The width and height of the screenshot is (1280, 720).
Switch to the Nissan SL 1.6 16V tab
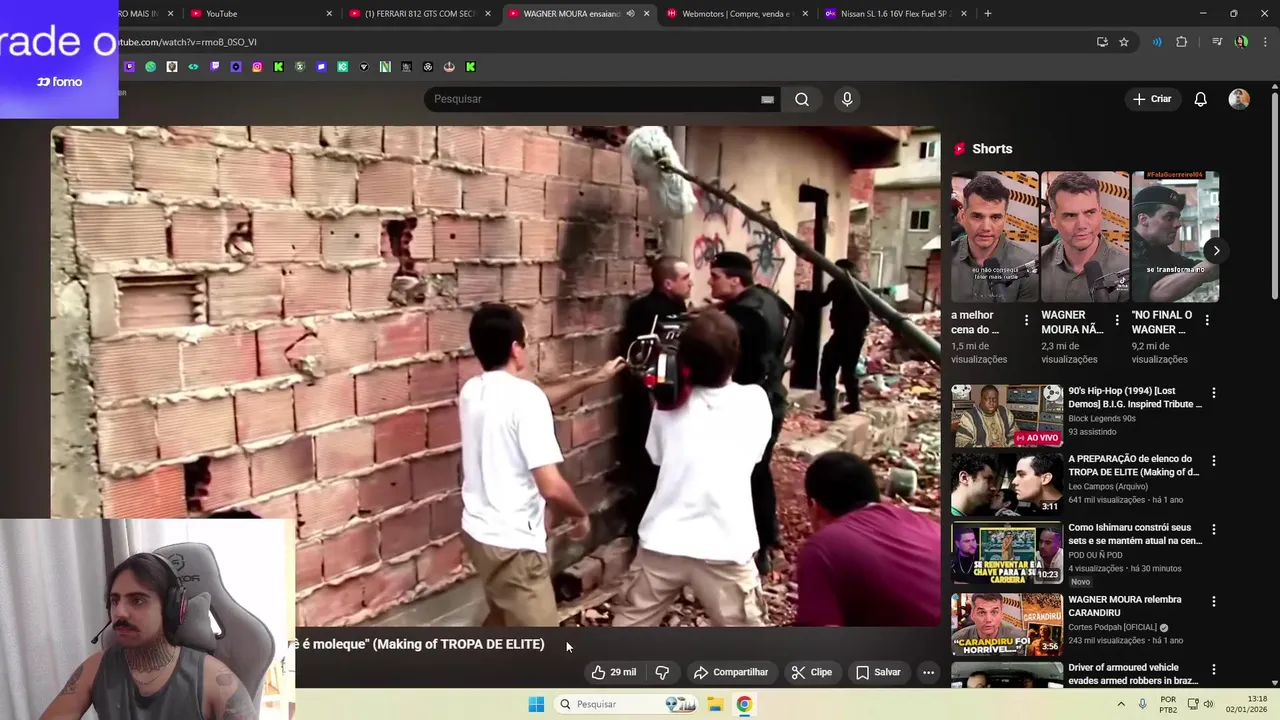pyautogui.click(x=897, y=13)
